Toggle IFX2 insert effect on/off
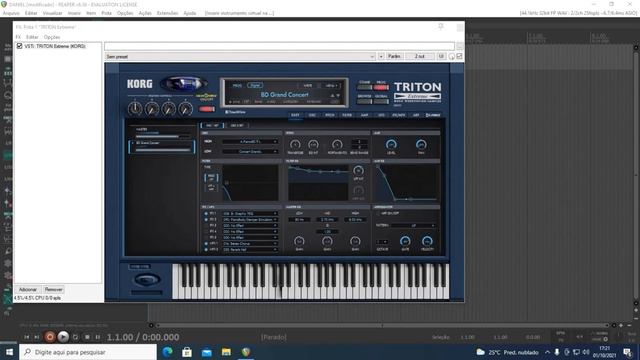The width and height of the screenshot is (640, 360). coord(206,220)
